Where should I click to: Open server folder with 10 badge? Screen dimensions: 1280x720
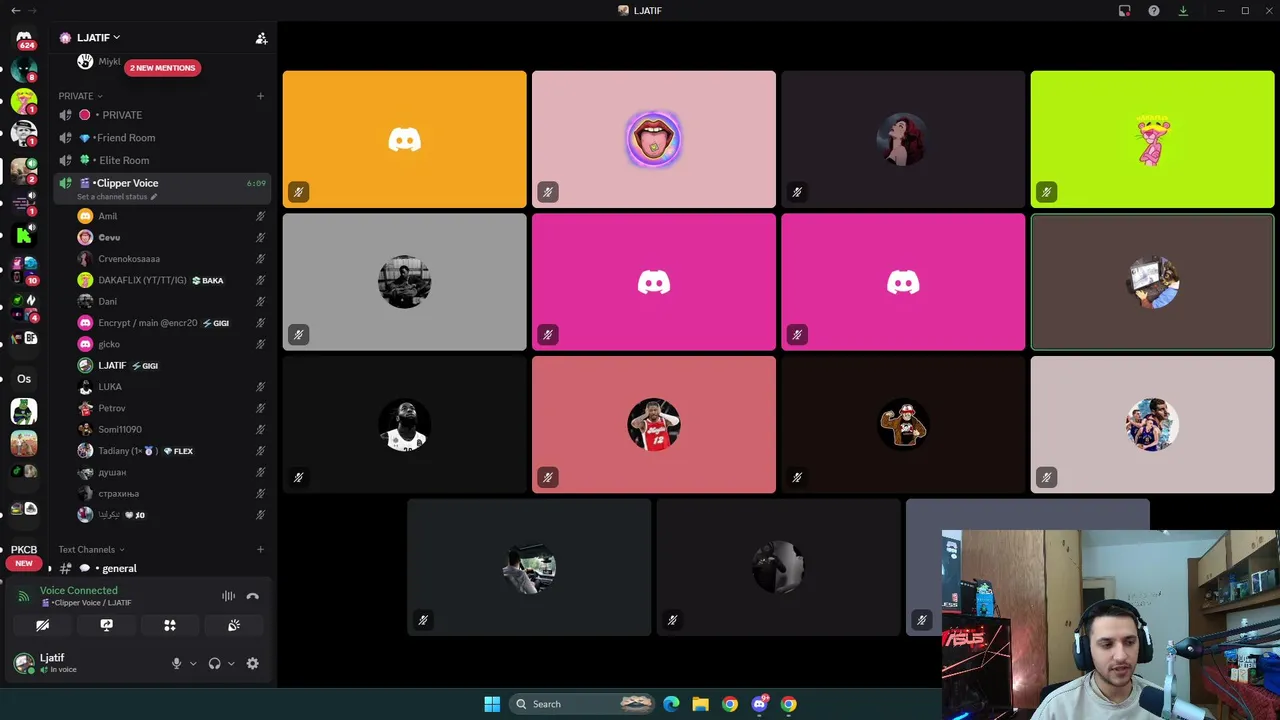tap(24, 270)
